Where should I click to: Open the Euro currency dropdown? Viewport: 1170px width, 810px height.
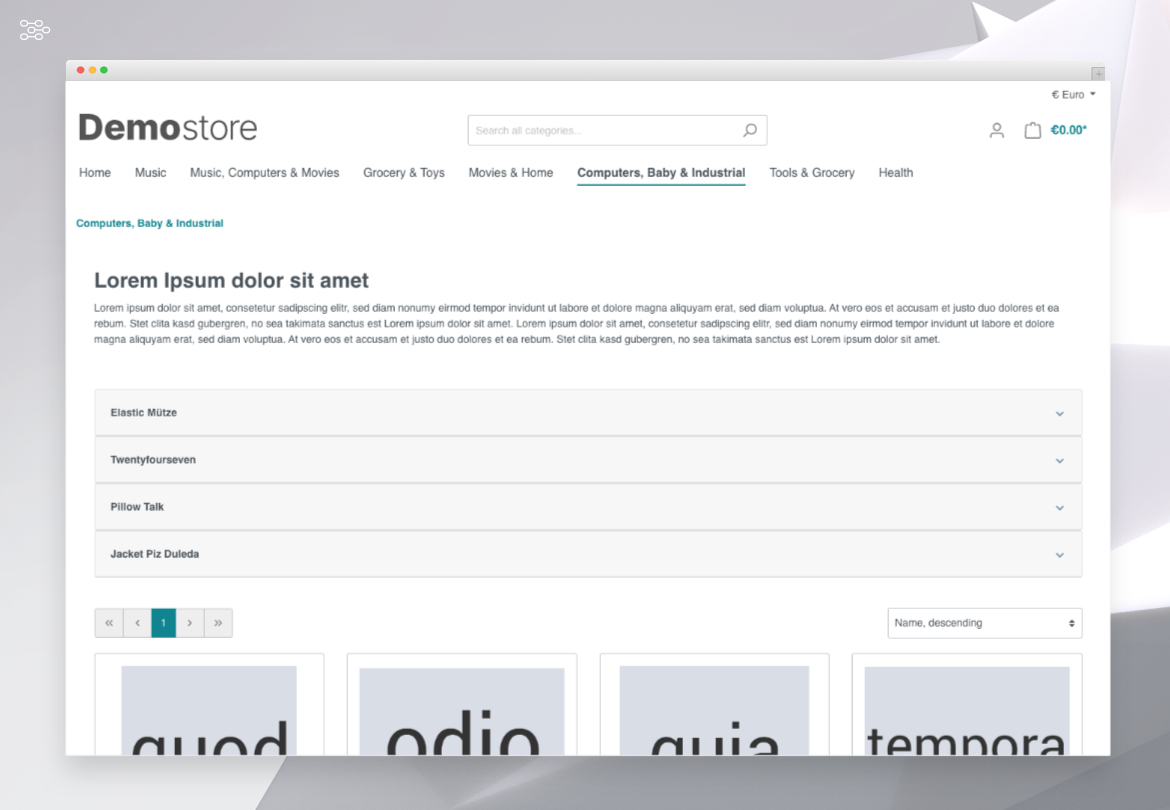(1073, 95)
